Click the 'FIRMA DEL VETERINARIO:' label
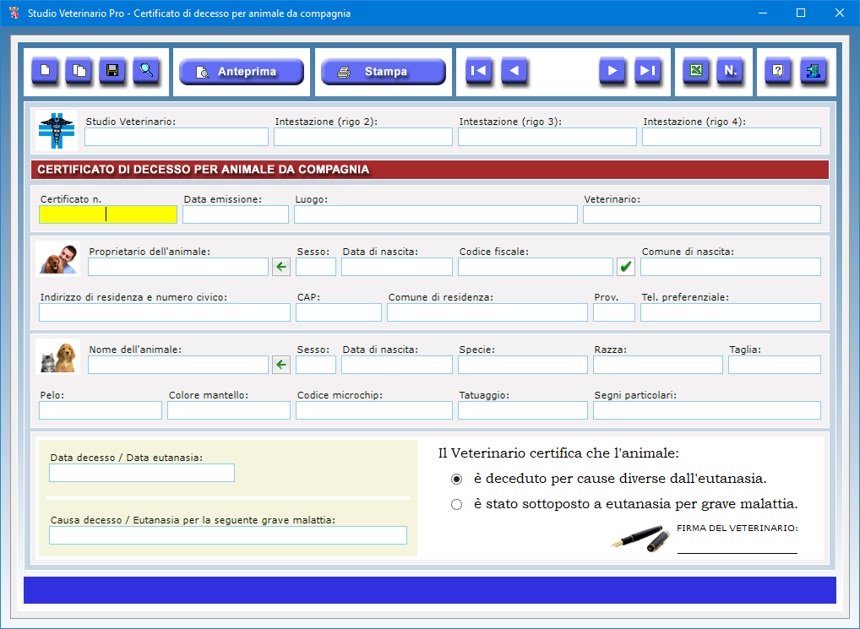 pos(737,528)
